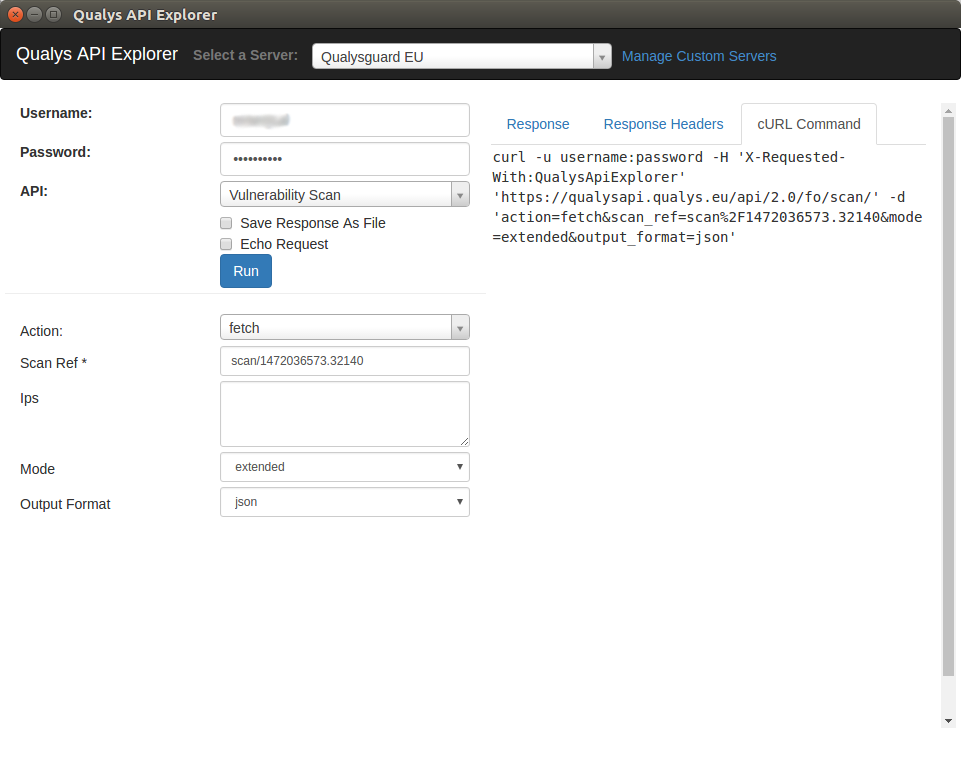Switch to the Response tab
This screenshot has width=961, height=778.
[x=538, y=124]
